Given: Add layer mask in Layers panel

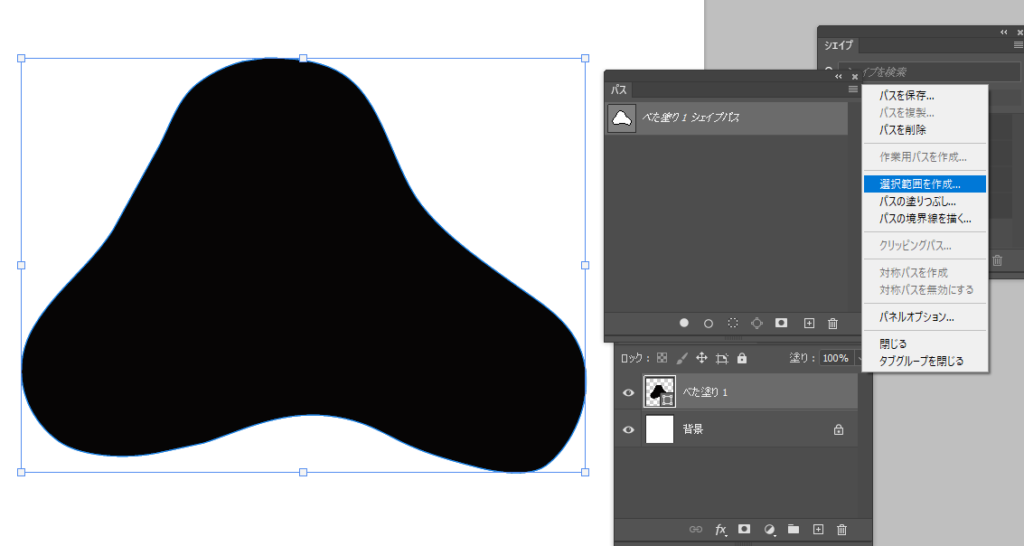Looking at the screenshot, I should pos(744,529).
